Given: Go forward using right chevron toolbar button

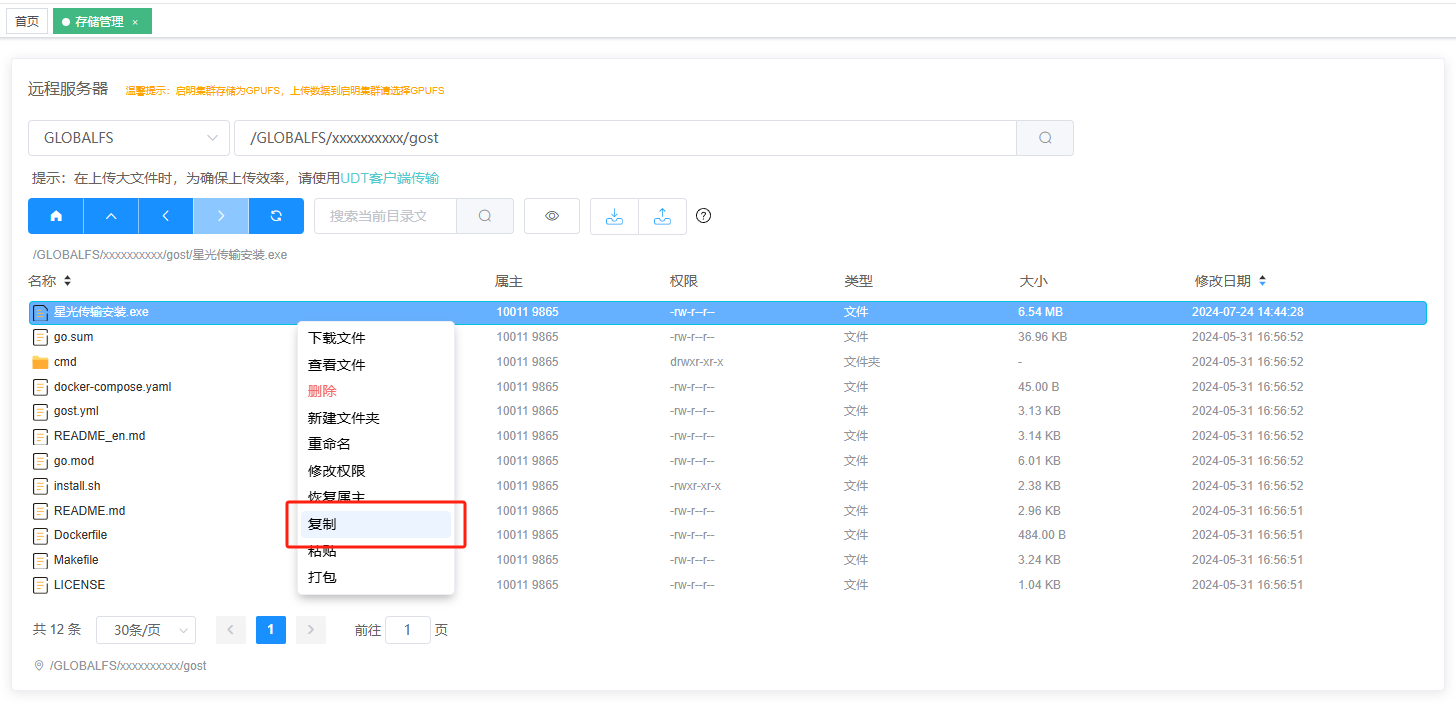Looking at the screenshot, I should [221, 216].
